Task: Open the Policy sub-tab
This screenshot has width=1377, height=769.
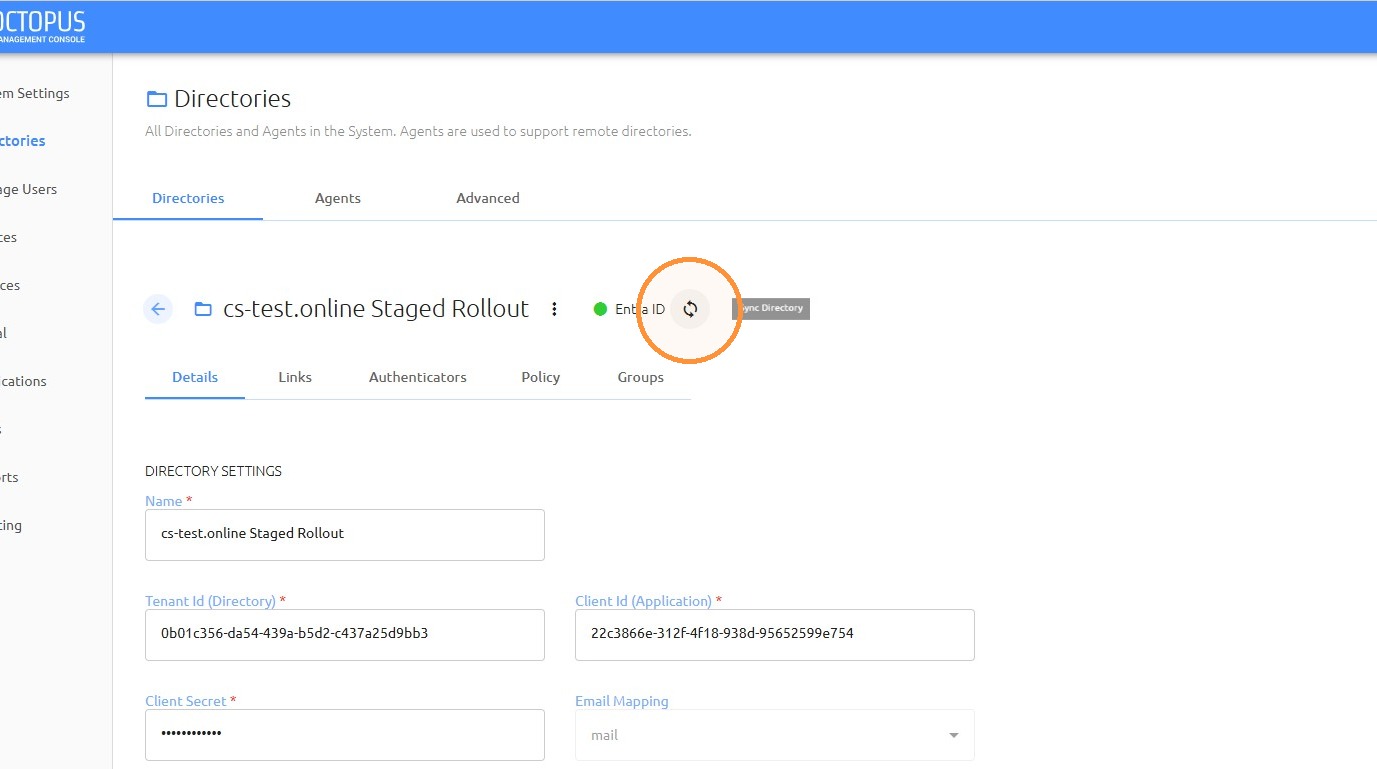Action: tap(541, 377)
